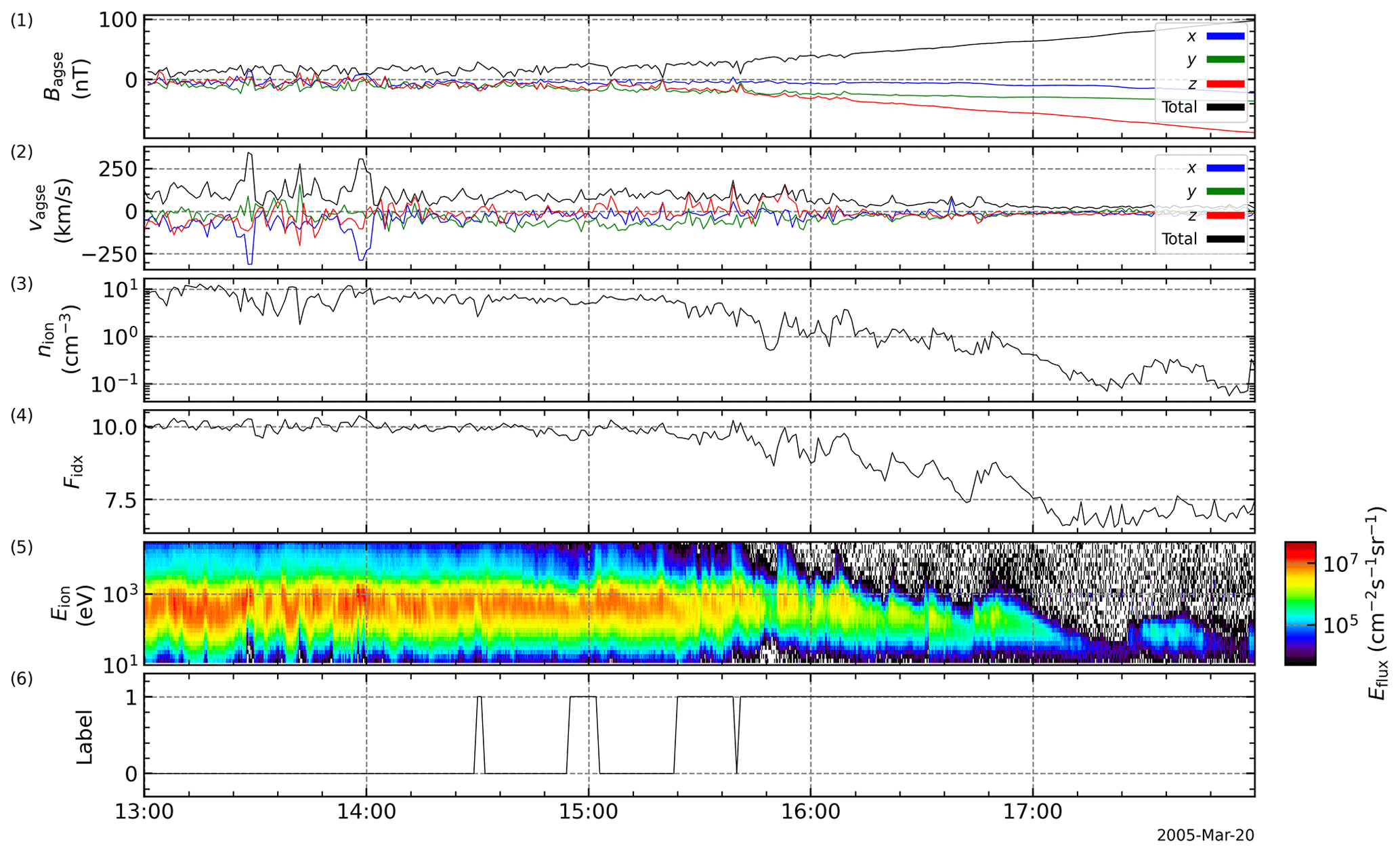Click the 15:00 time axis tick label
Image resolution: width=1400 pixels, height=853 pixels.
589,812
